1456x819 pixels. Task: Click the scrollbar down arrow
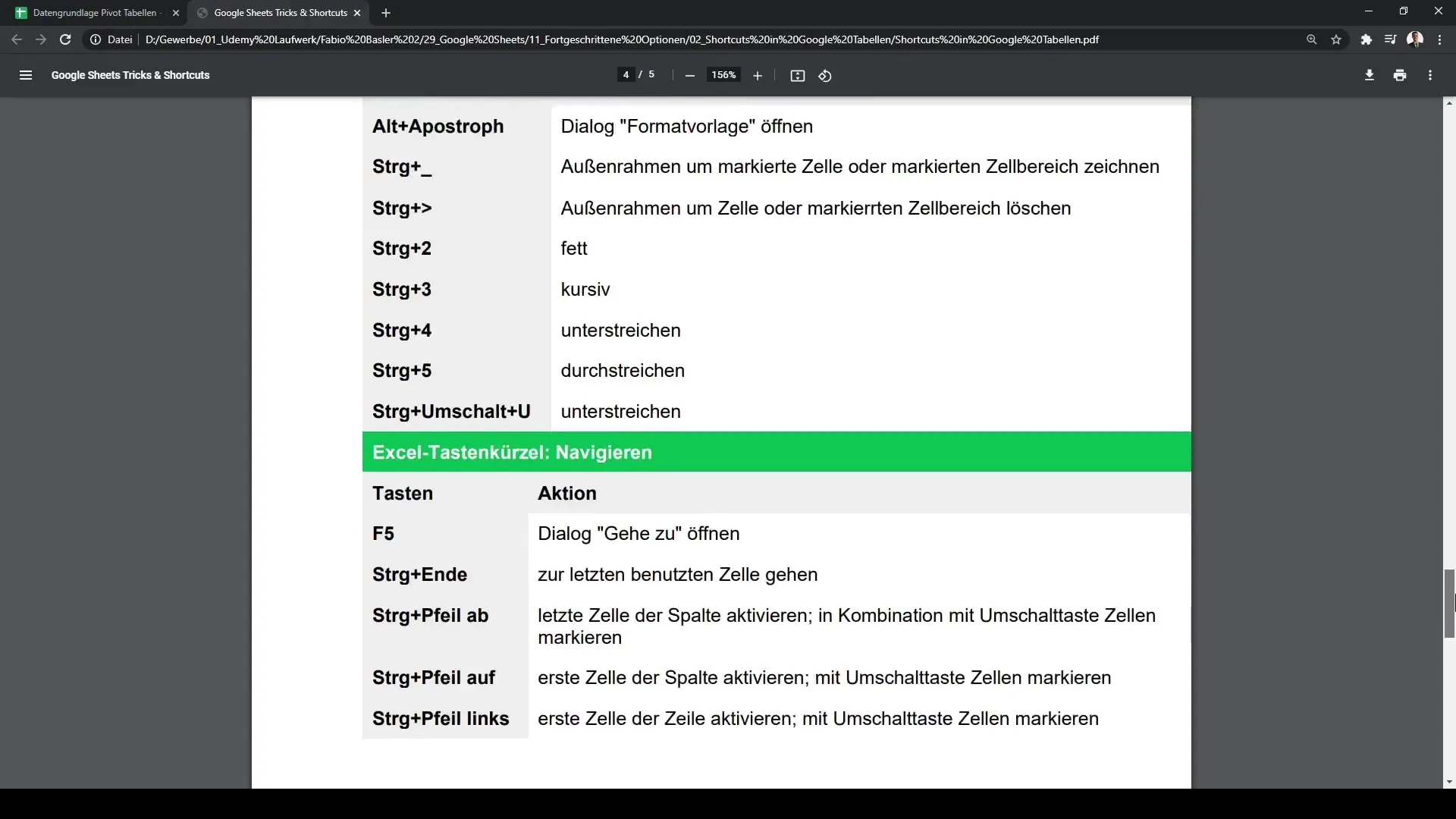tap(1449, 782)
